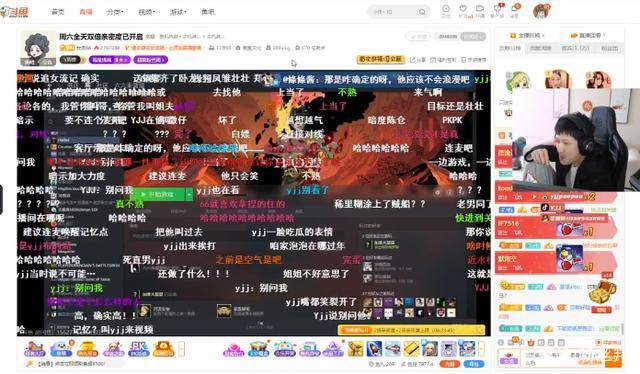Open the 游戏 games dropdown menu

click(x=178, y=12)
